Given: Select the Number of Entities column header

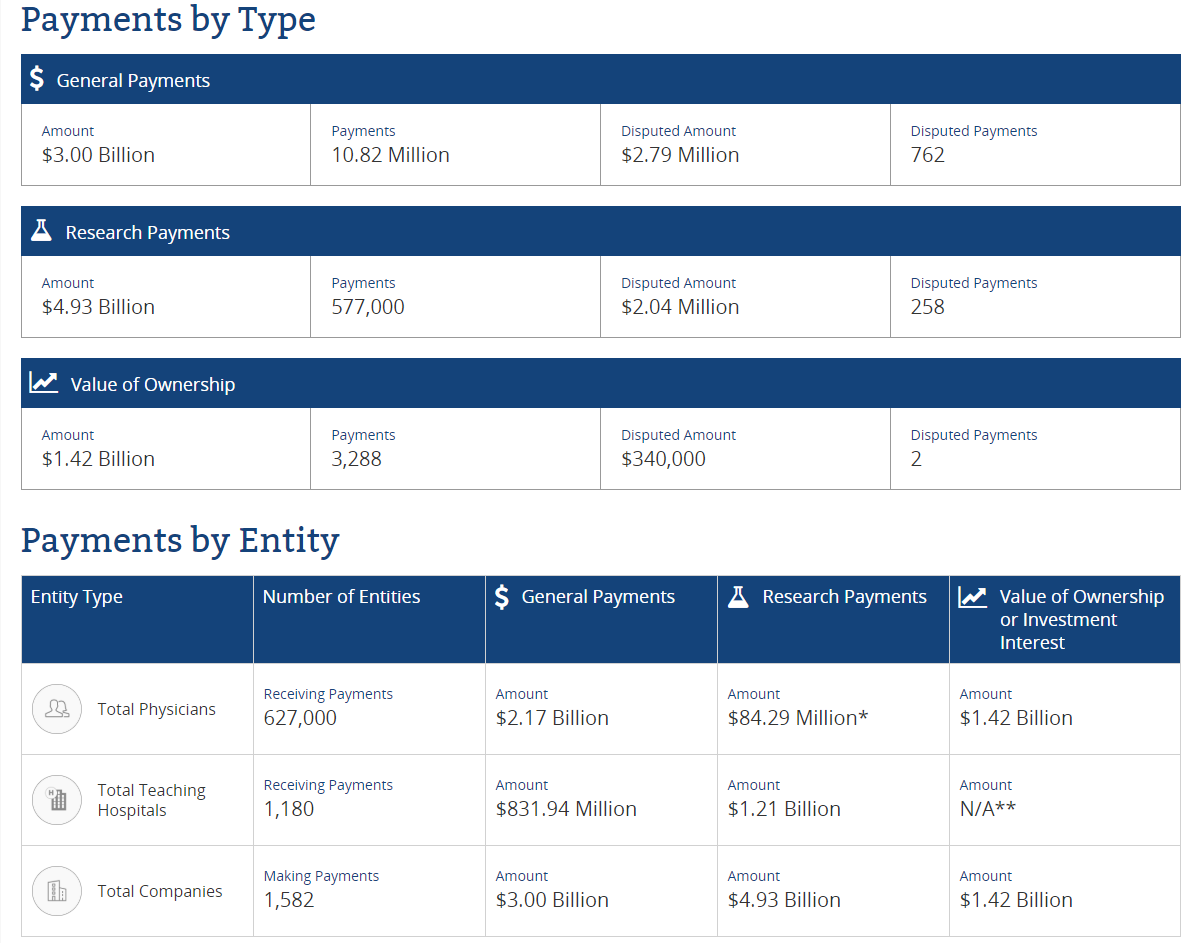Looking at the screenshot, I should [341, 597].
